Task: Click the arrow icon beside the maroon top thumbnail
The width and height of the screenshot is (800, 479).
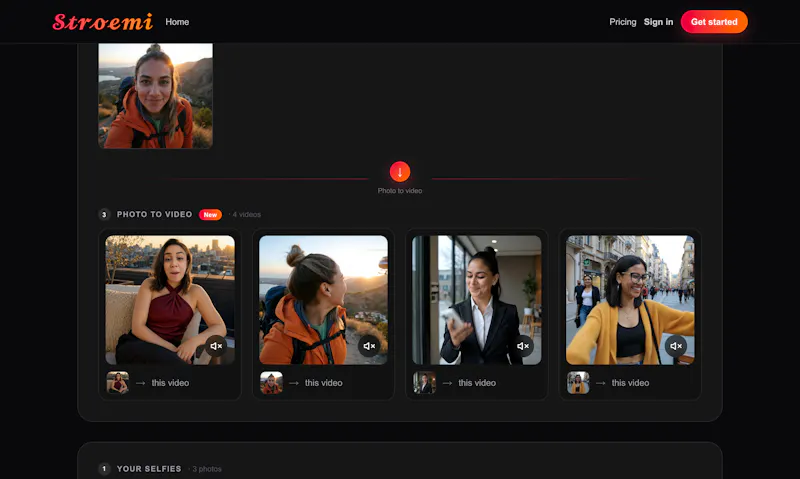Action: click(140, 383)
